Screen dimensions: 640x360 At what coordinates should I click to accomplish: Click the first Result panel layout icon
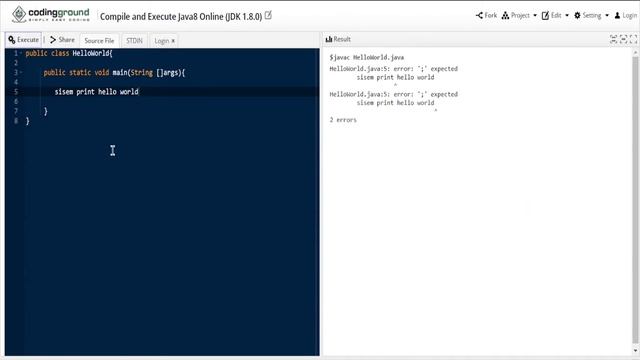(x=613, y=39)
